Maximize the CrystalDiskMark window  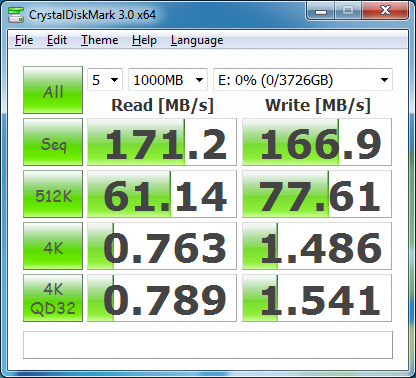point(348,11)
